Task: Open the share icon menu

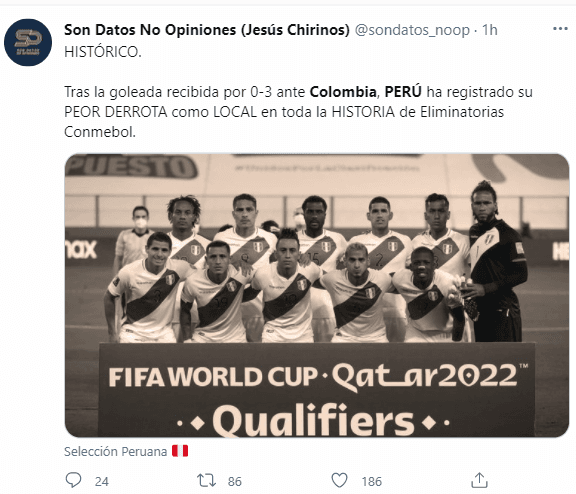Action: click(479, 480)
